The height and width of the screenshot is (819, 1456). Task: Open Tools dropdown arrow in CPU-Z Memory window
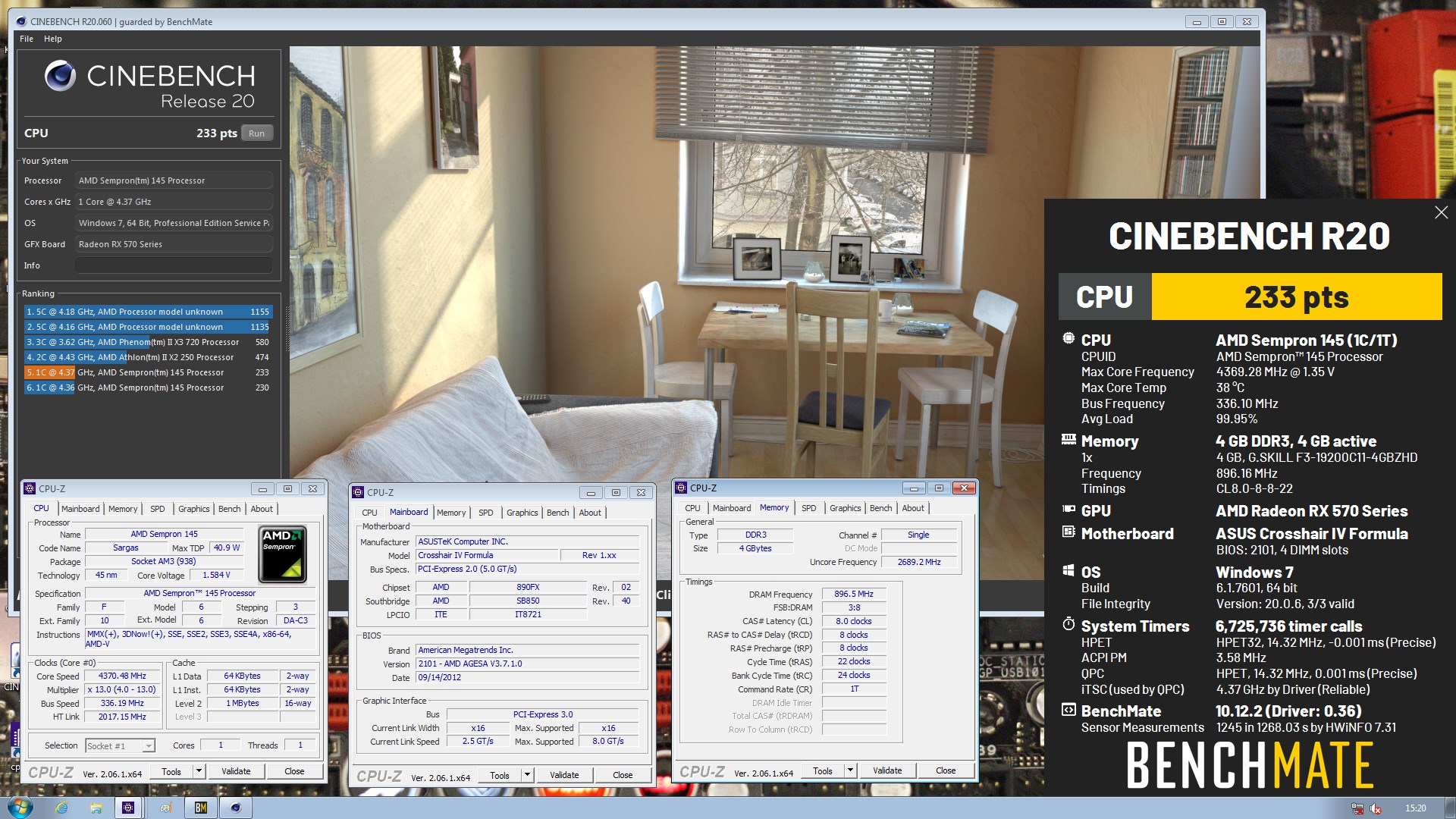pos(850,770)
